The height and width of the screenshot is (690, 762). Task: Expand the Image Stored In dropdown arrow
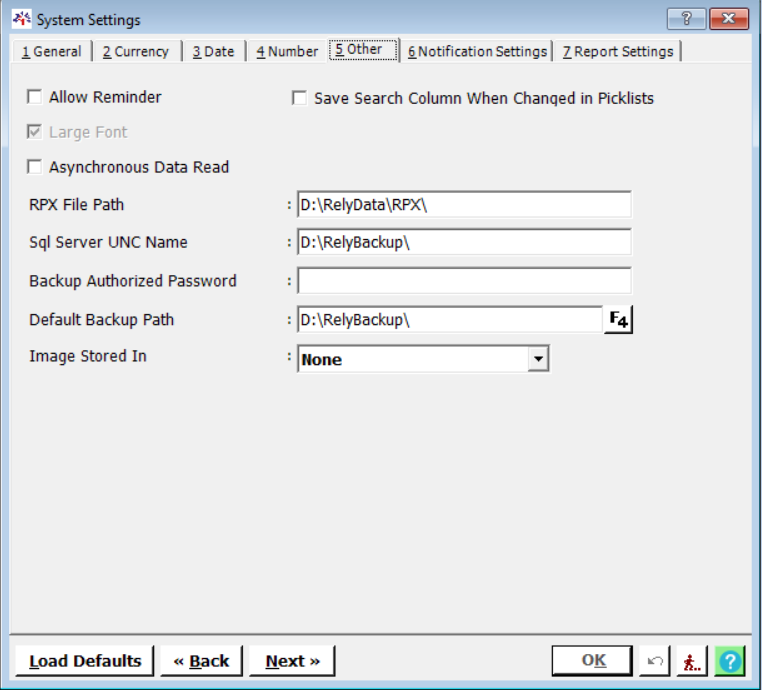click(x=538, y=359)
